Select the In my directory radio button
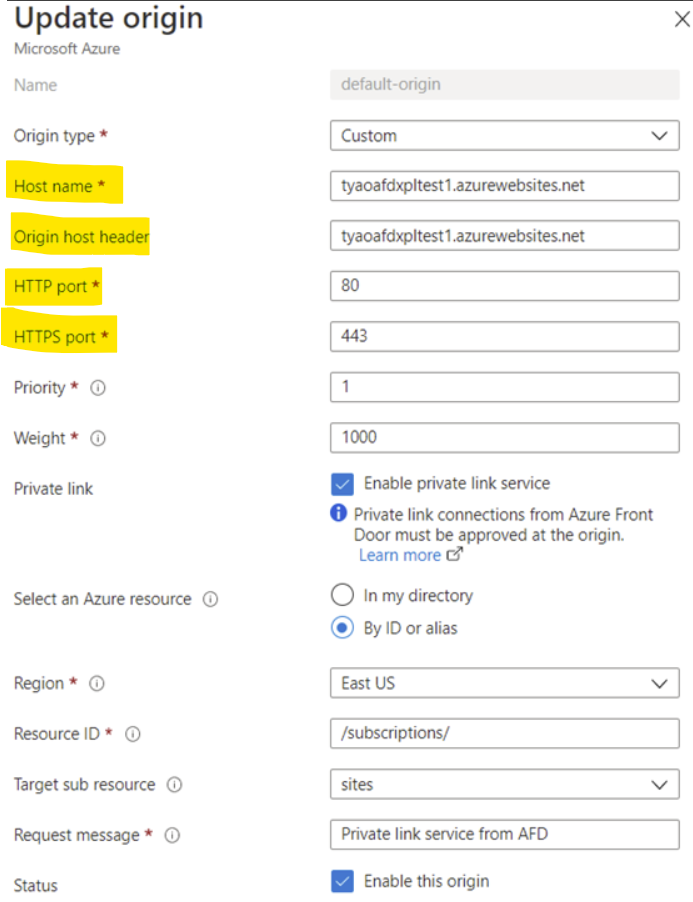 (341, 594)
